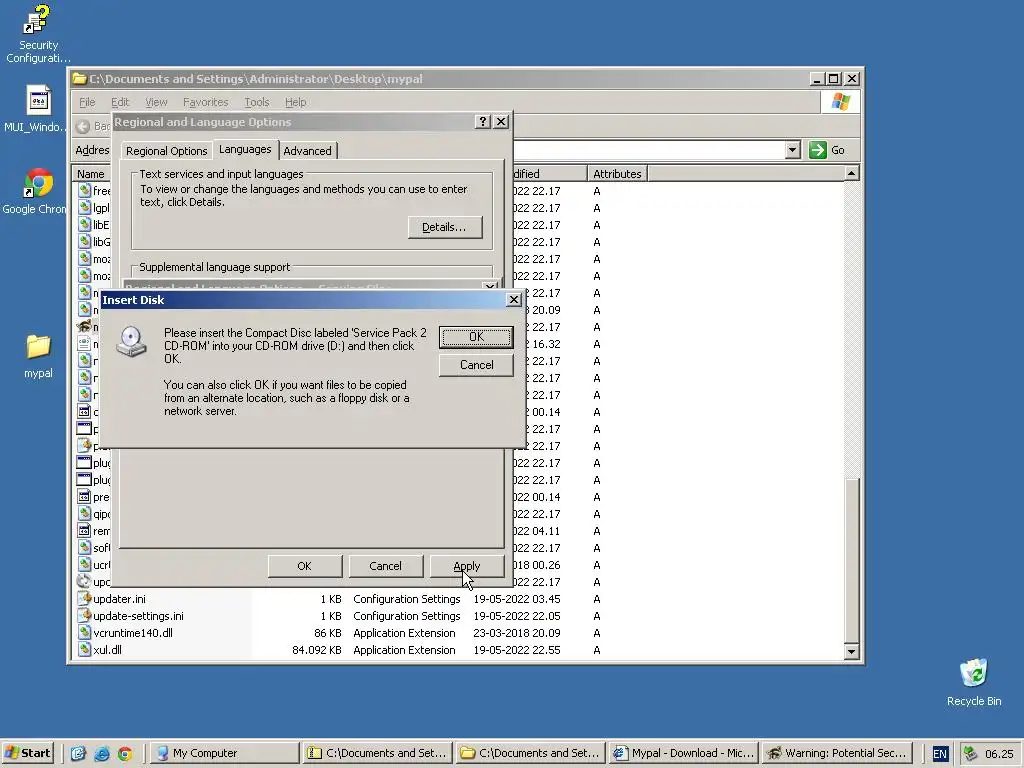
Task: Click the 84.092 KB size cell
Action: [316, 650]
